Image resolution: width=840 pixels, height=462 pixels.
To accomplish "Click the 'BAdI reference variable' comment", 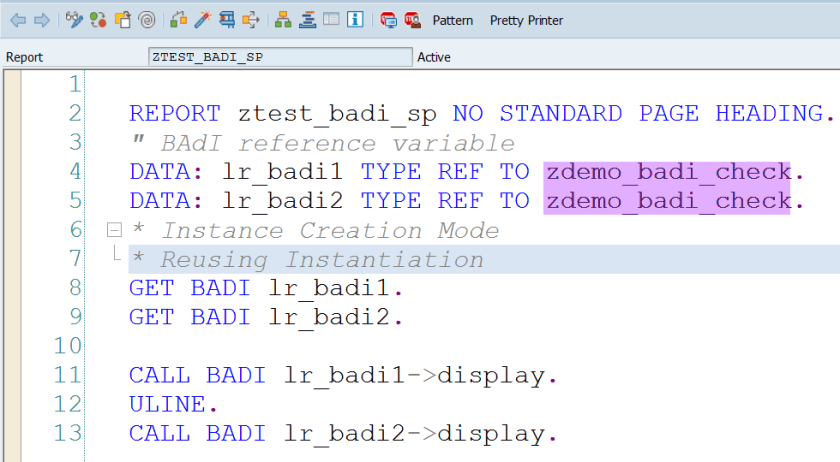I will (x=338, y=143).
